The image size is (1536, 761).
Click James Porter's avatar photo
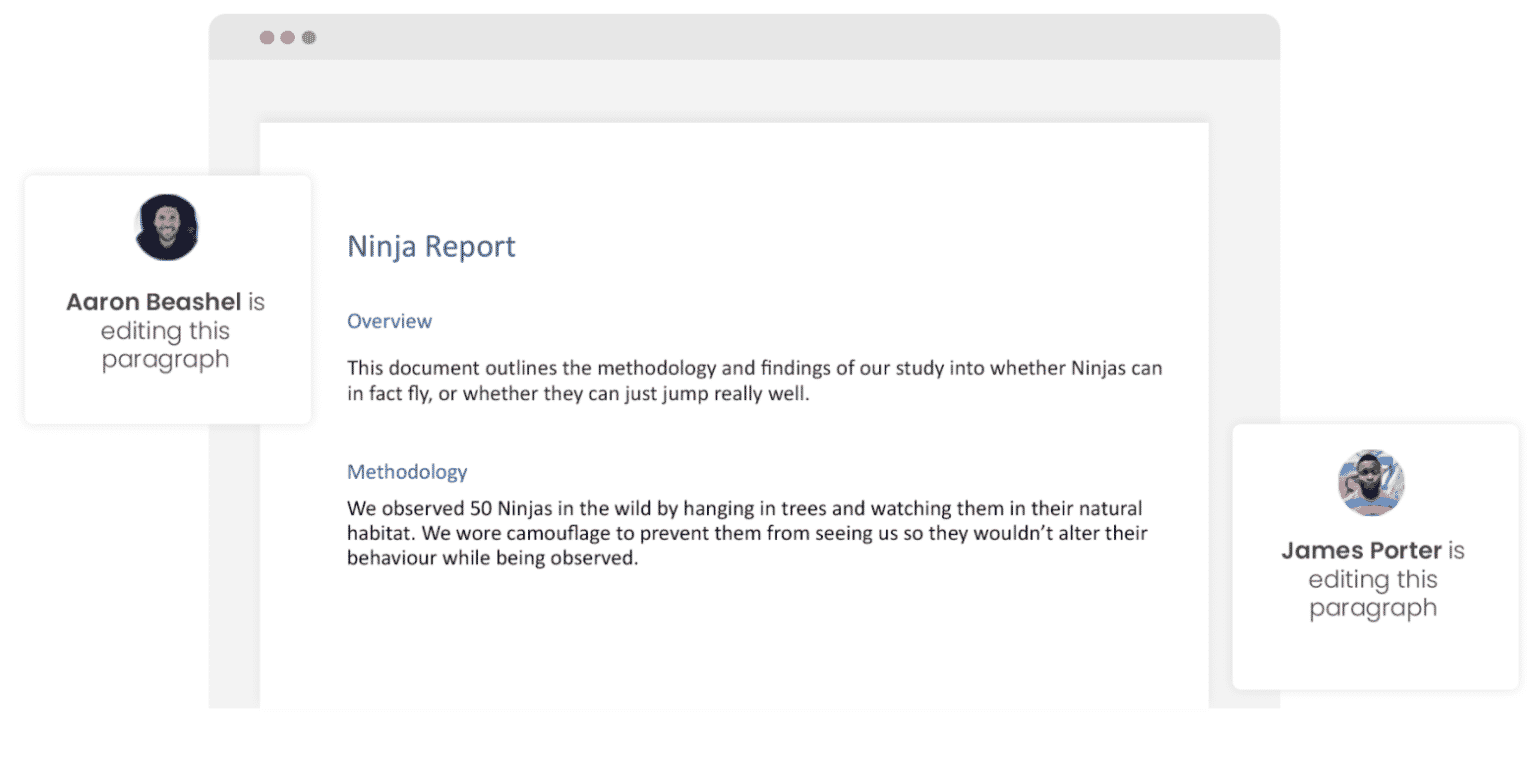(1371, 482)
